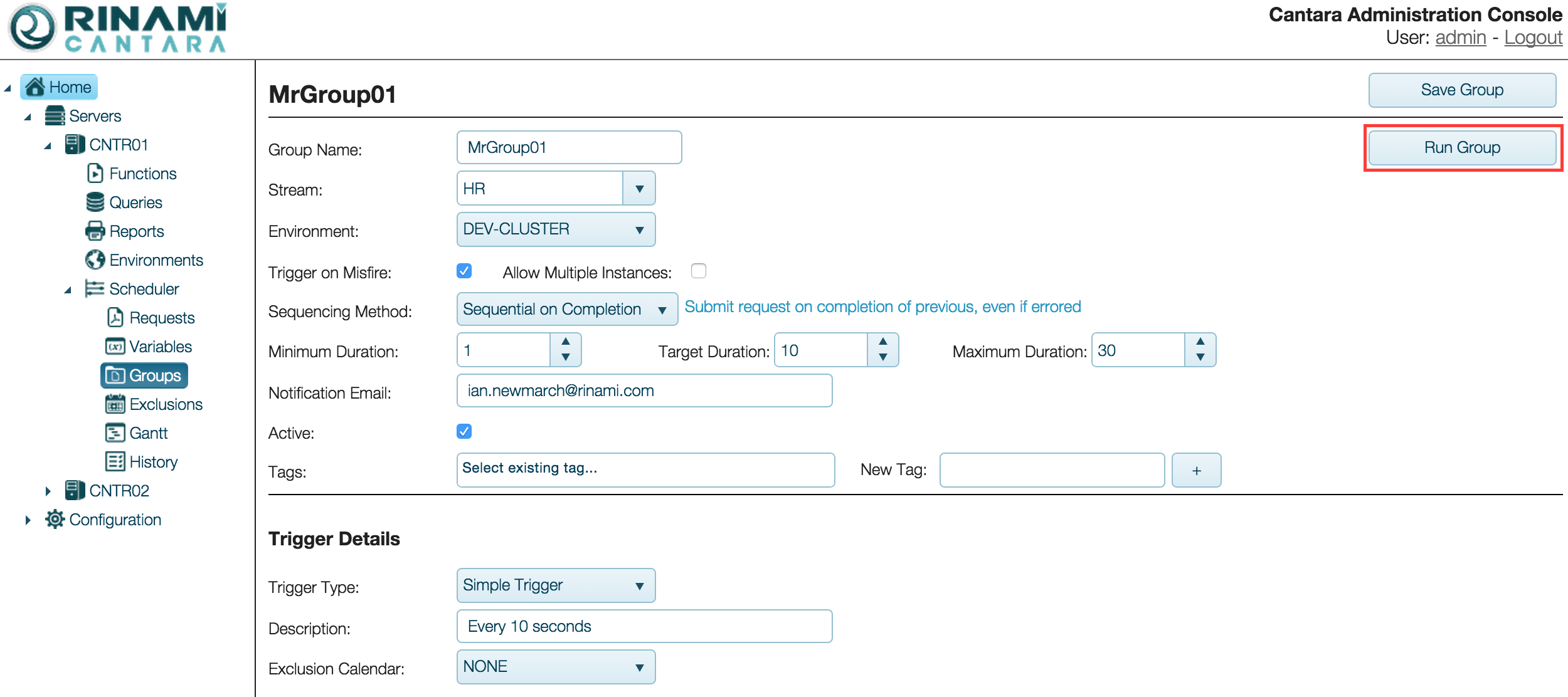This screenshot has height=697, width=1568.
Task: Uncheck Trigger on Misfire checkbox
Action: (464, 271)
